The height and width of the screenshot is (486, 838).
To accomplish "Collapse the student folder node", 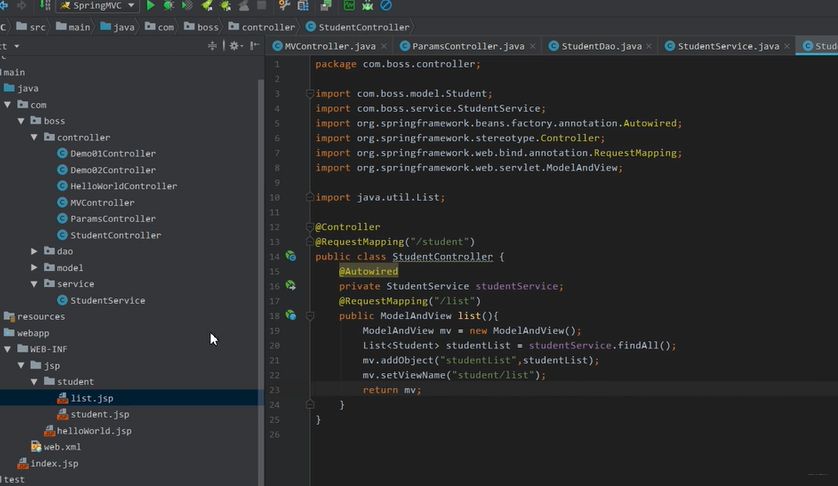I will pos(34,382).
